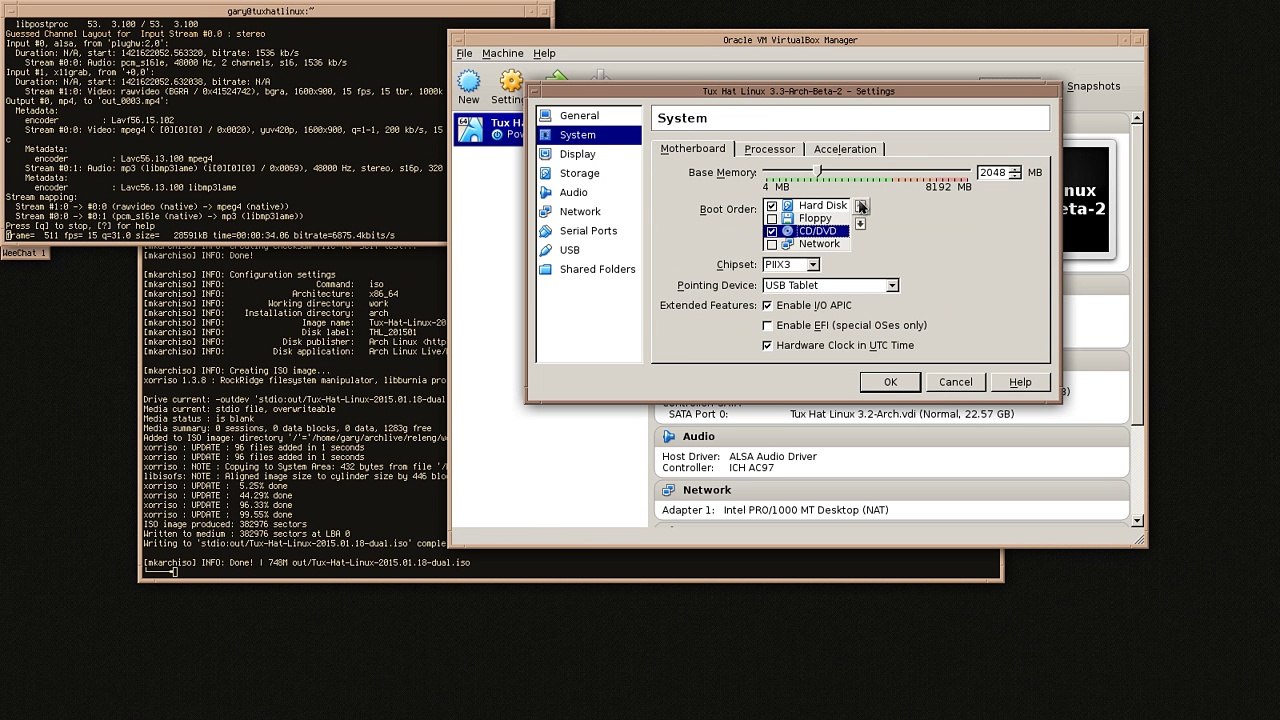The width and height of the screenshot is (1280, 720).
Task: Click the Settings gear icon in VirtualBox Manager
Action: pyautogui.click(x=511, y=81)
